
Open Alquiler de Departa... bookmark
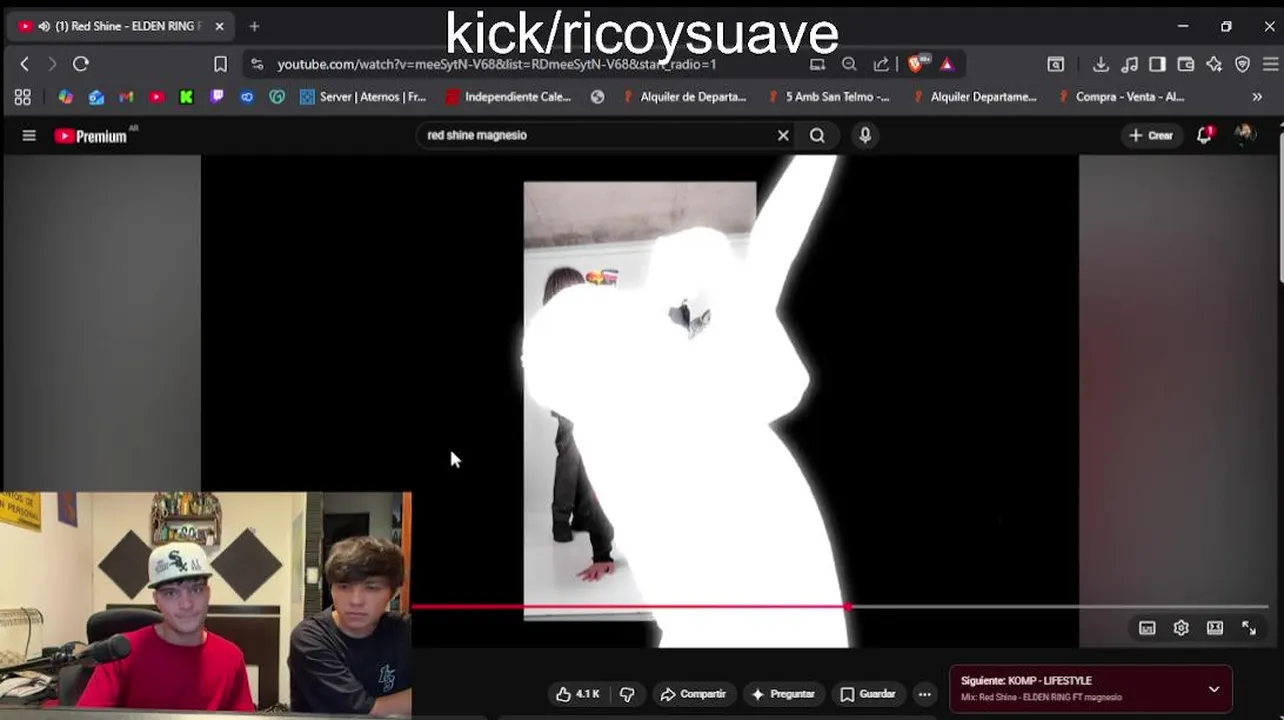(684, 97)
